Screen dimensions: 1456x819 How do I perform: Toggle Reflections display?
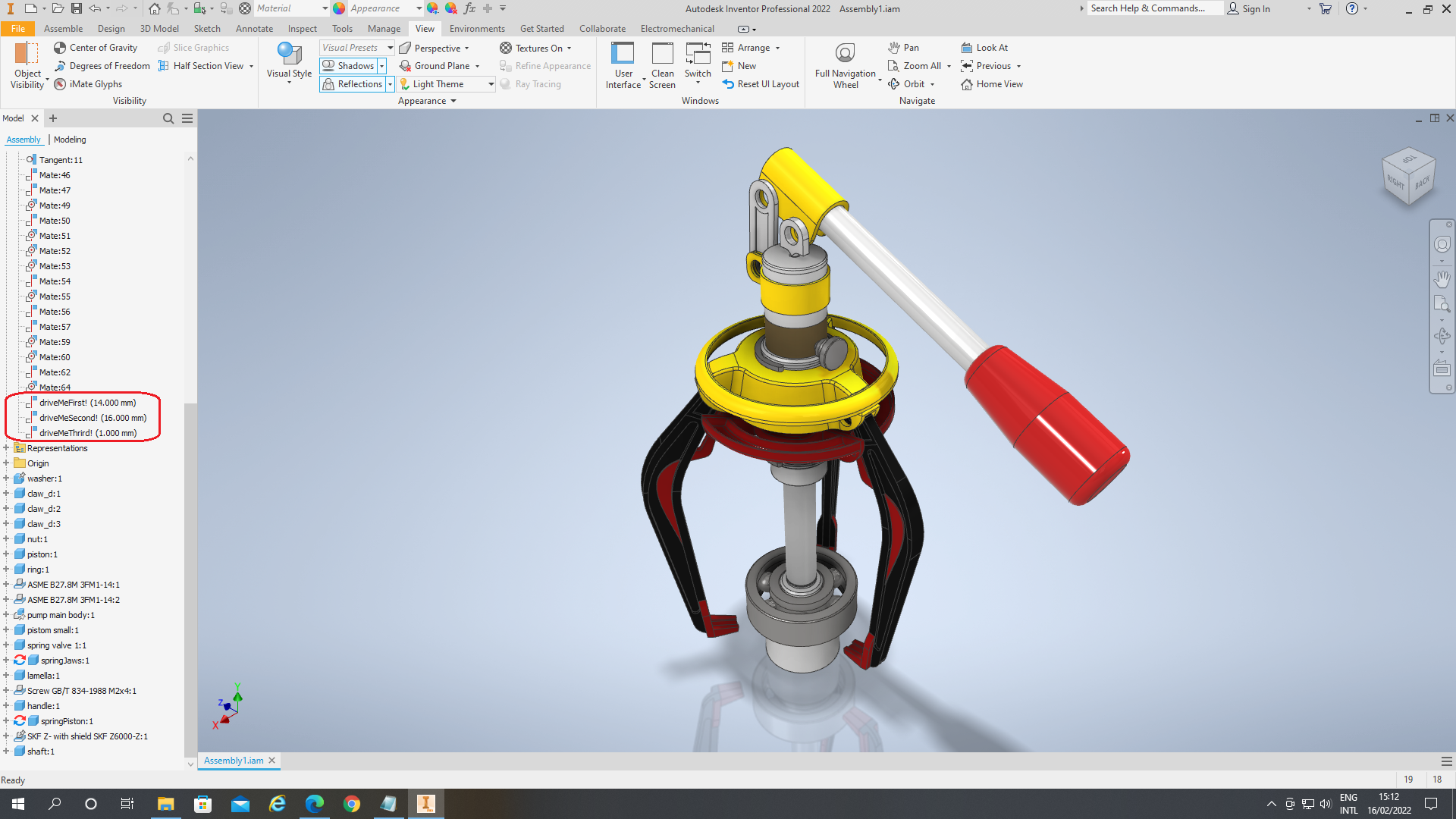[352, 84]
